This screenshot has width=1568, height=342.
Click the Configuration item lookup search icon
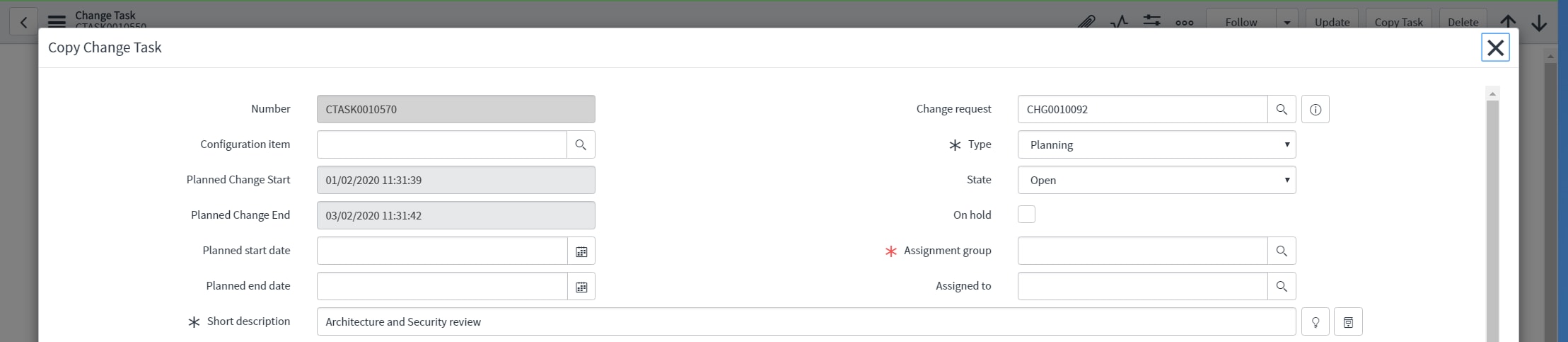click(x=581, y=144)
